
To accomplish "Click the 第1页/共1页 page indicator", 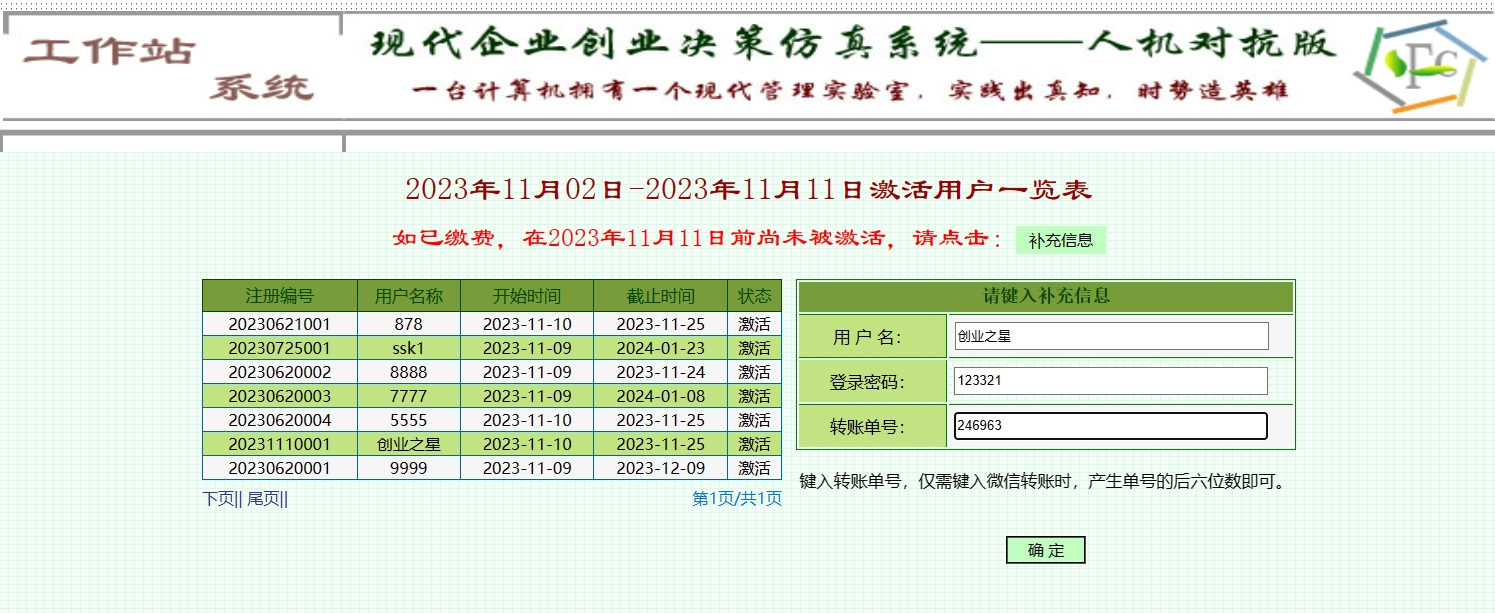I will [737, 499].
